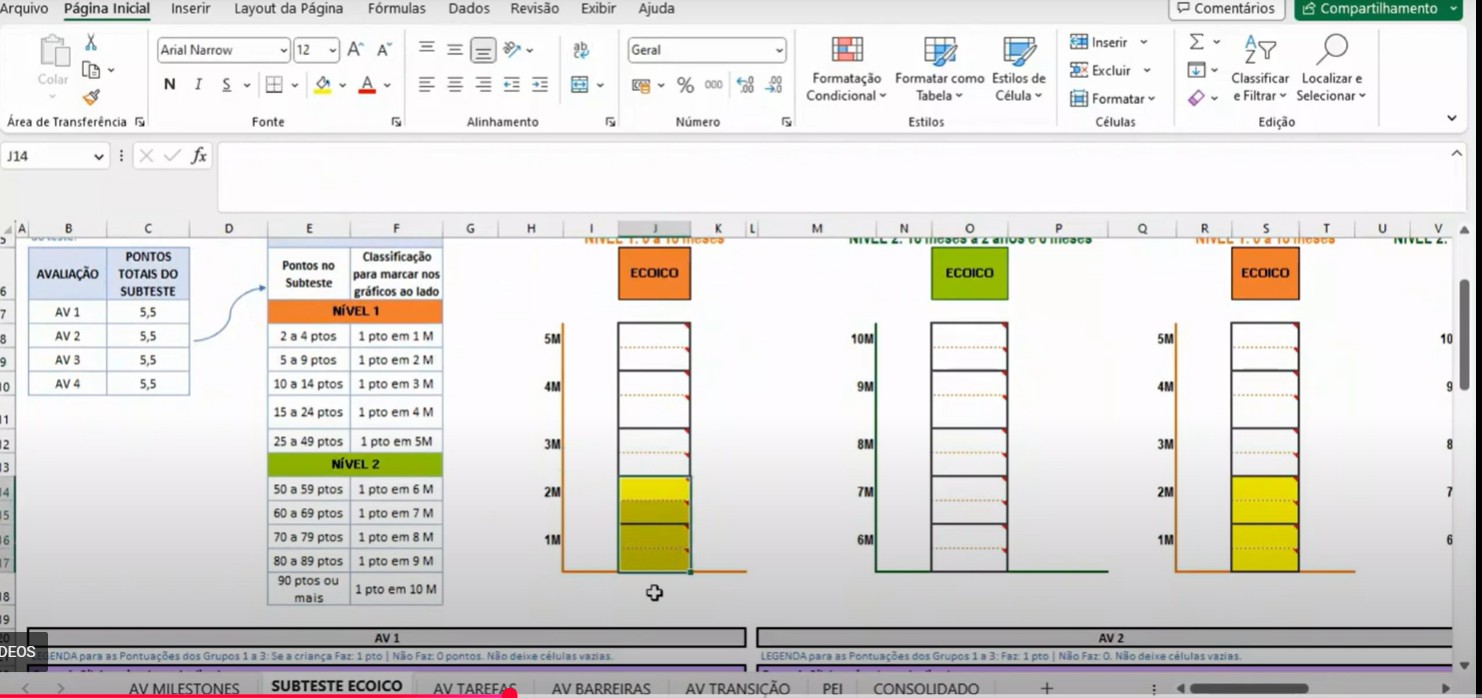Click the Comentários button
This screenshot has width=1482, height=698.
(1226, 9)
